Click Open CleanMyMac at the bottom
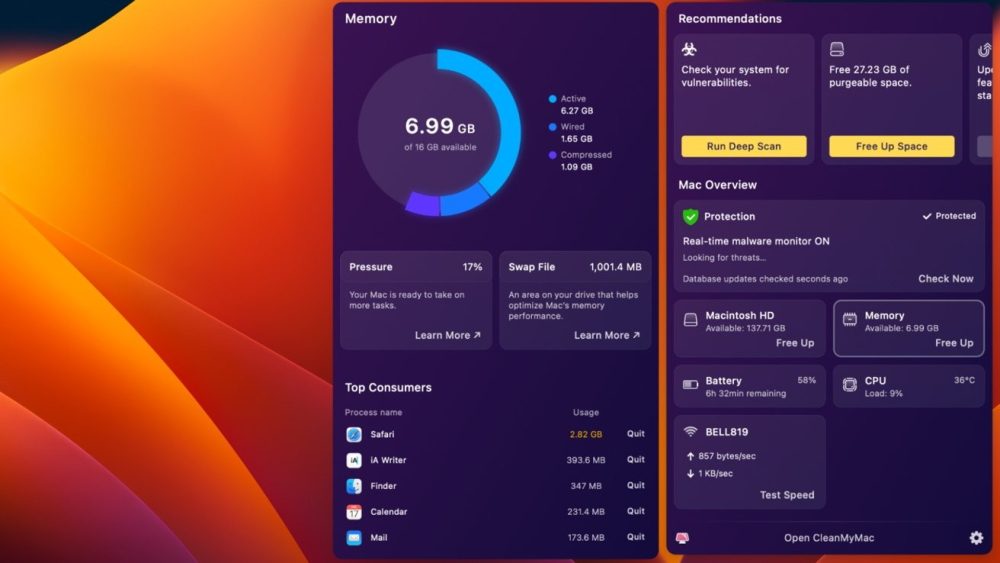Screen dimensions: 1000x563 click(x=828, y=538)
